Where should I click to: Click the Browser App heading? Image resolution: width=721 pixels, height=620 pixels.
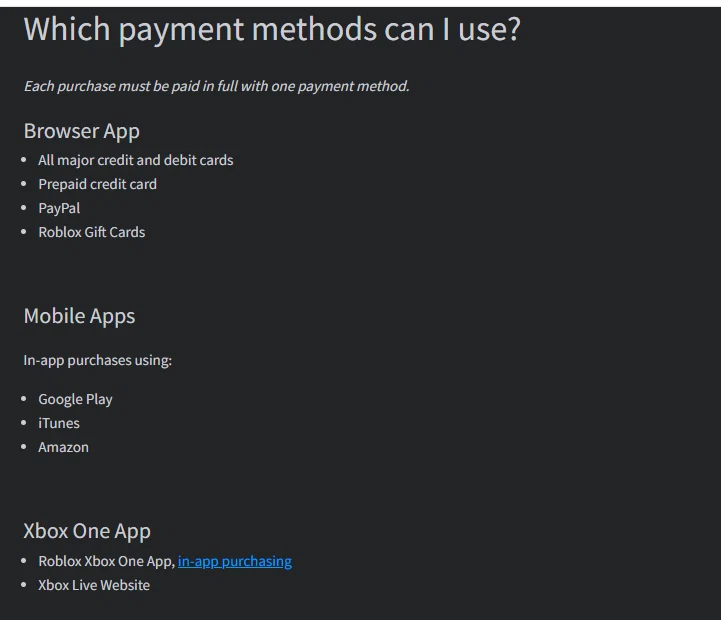[x=81, y=132]
